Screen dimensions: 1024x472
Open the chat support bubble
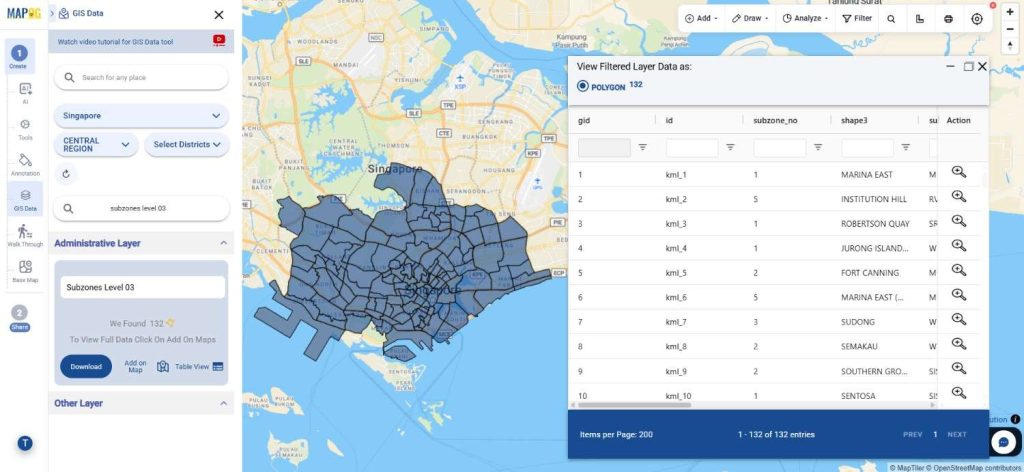1004,442
